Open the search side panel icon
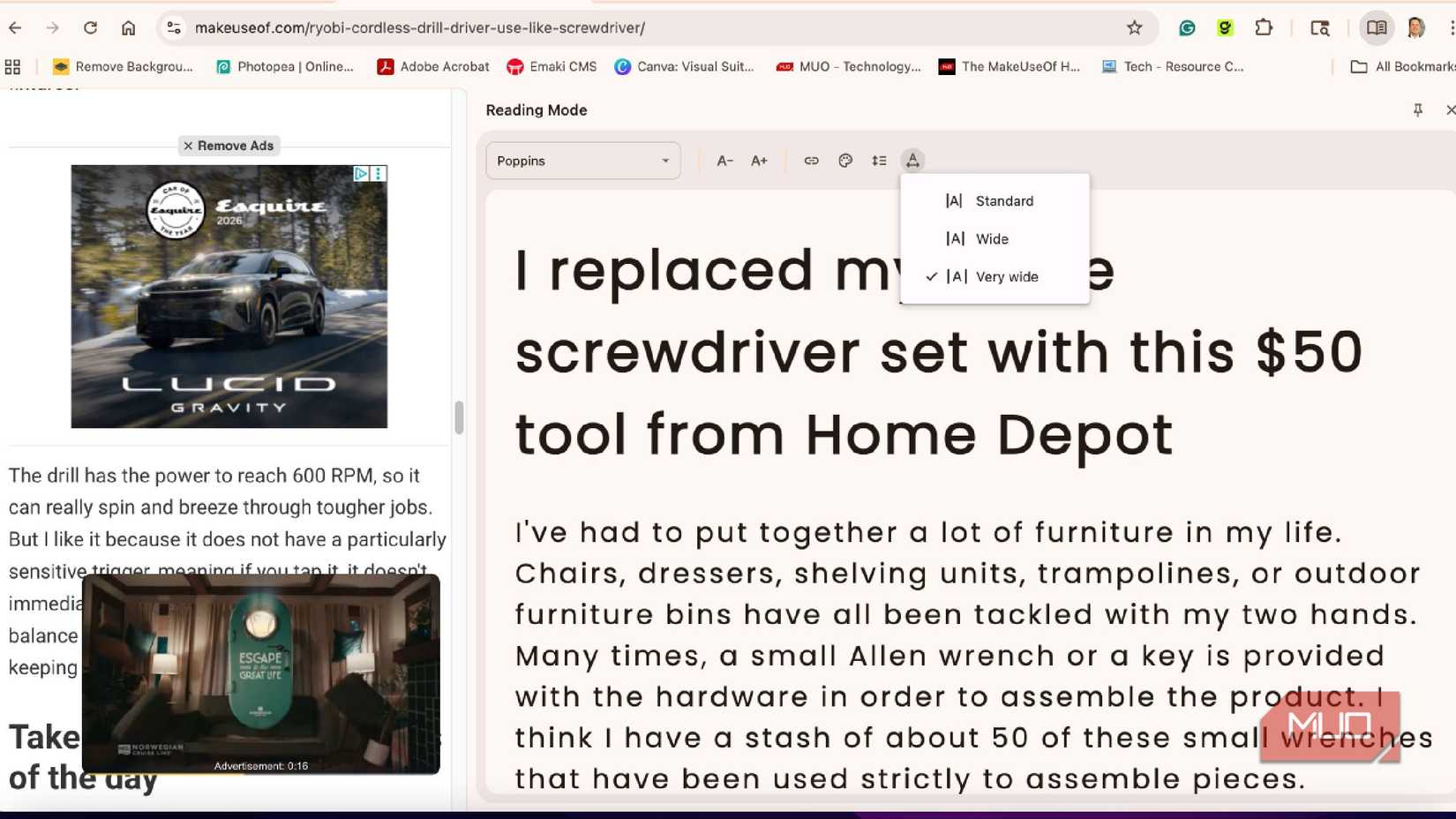Viewport: 1456px width, 819px height. [x=1320, y=27]
